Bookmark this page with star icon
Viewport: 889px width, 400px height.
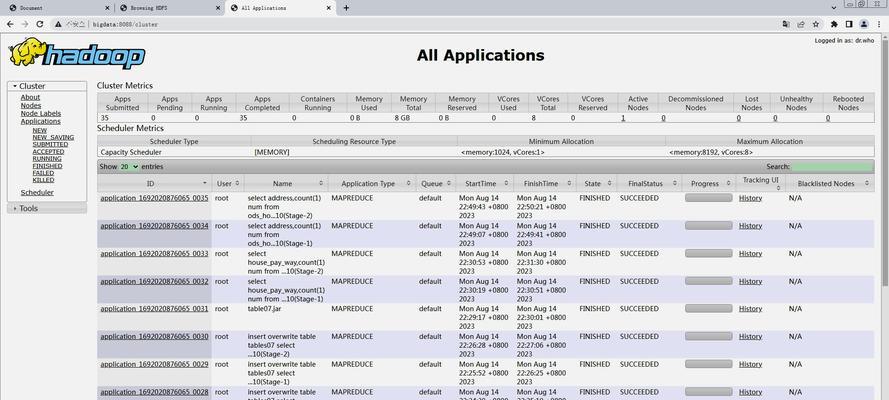pos(816,24)
